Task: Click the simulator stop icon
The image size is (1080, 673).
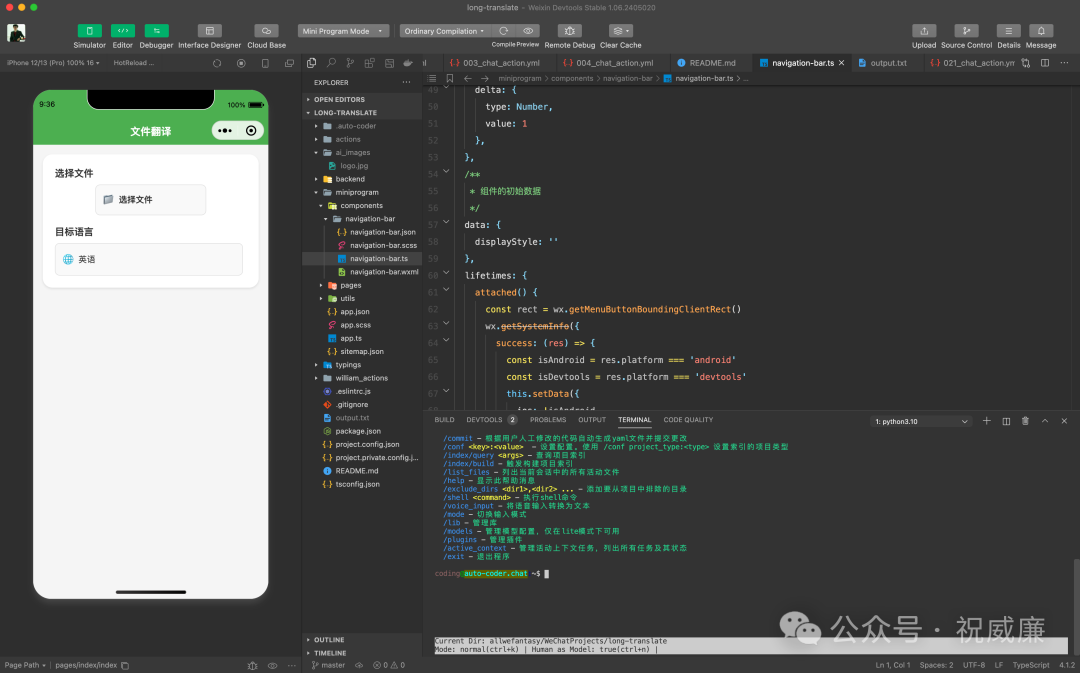Action: [241, 63]
